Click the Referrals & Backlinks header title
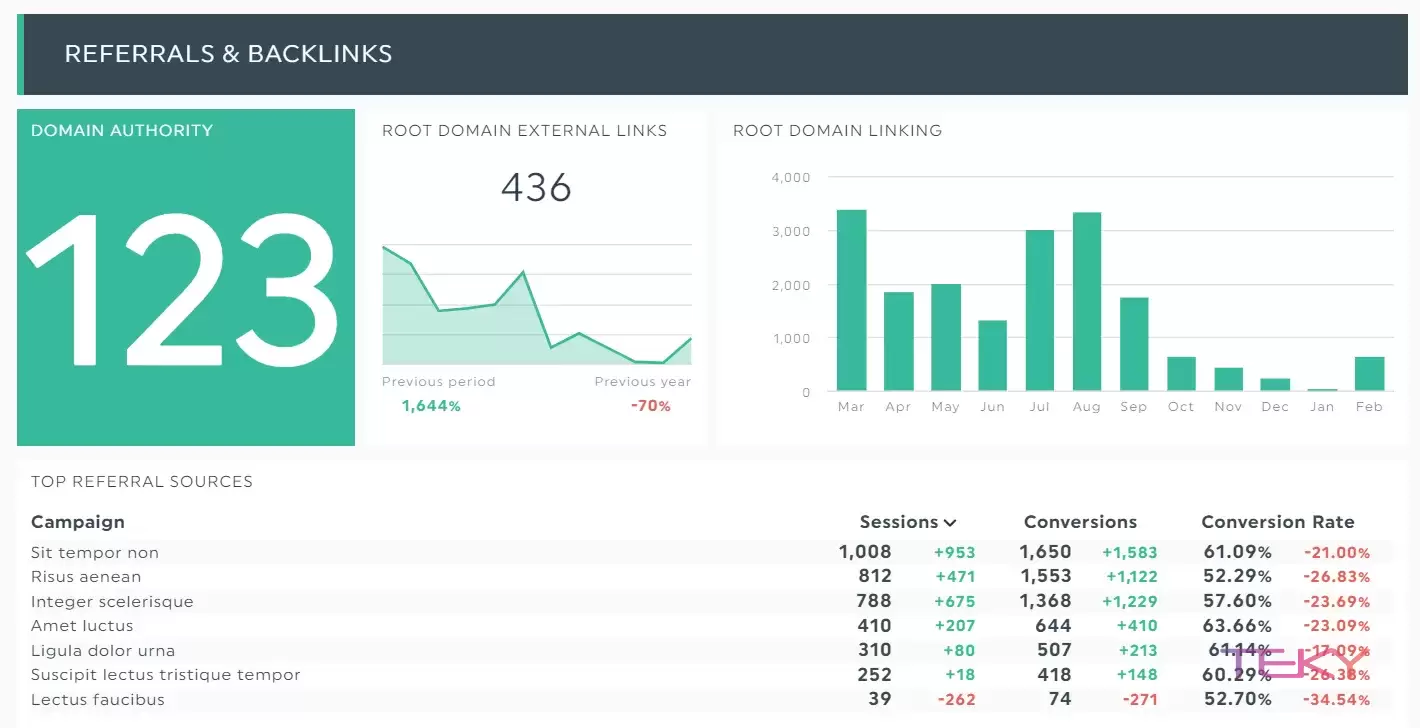 (228, 54)
